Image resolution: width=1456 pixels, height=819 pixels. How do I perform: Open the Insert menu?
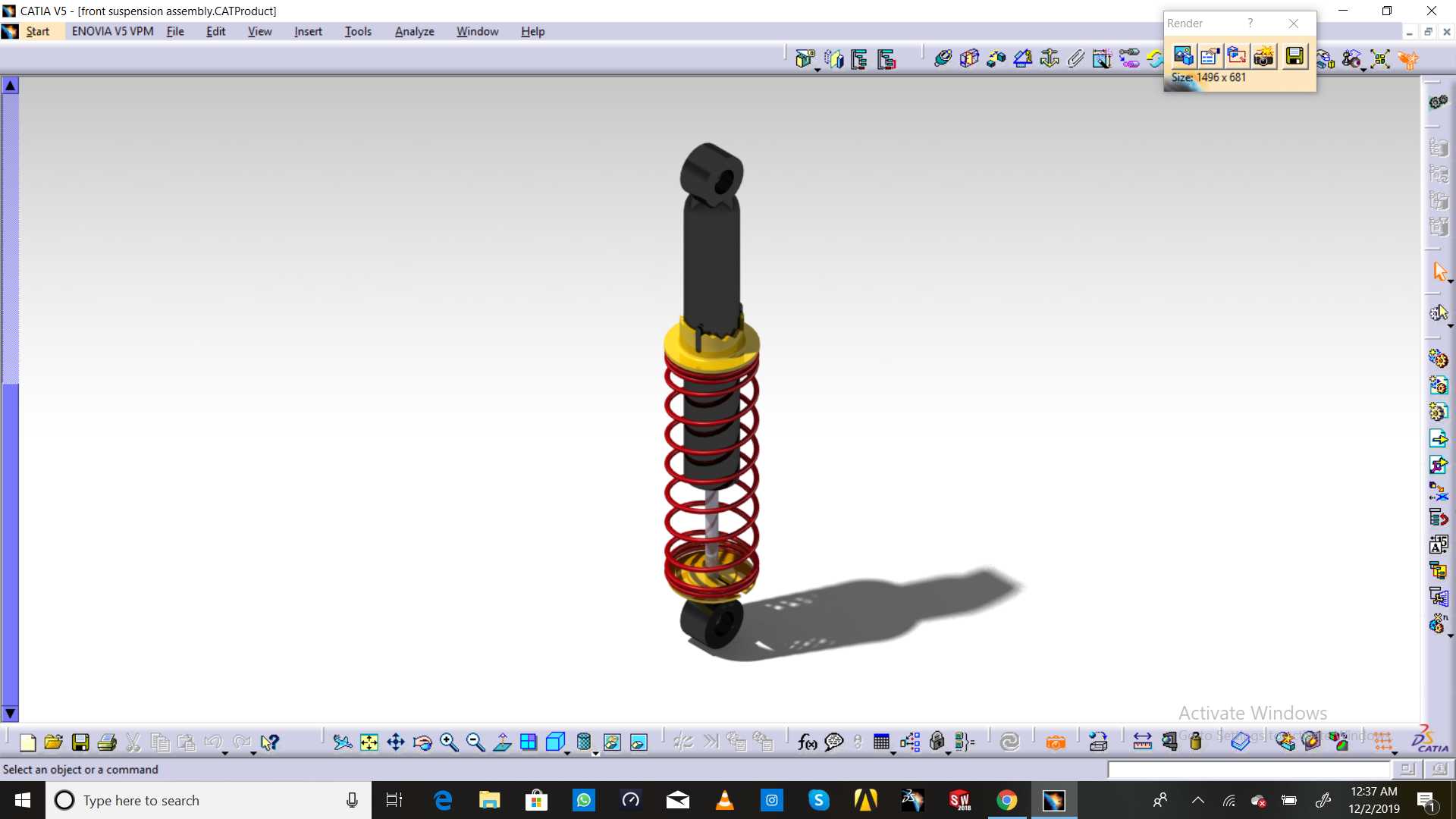click(x=308, y=31)
